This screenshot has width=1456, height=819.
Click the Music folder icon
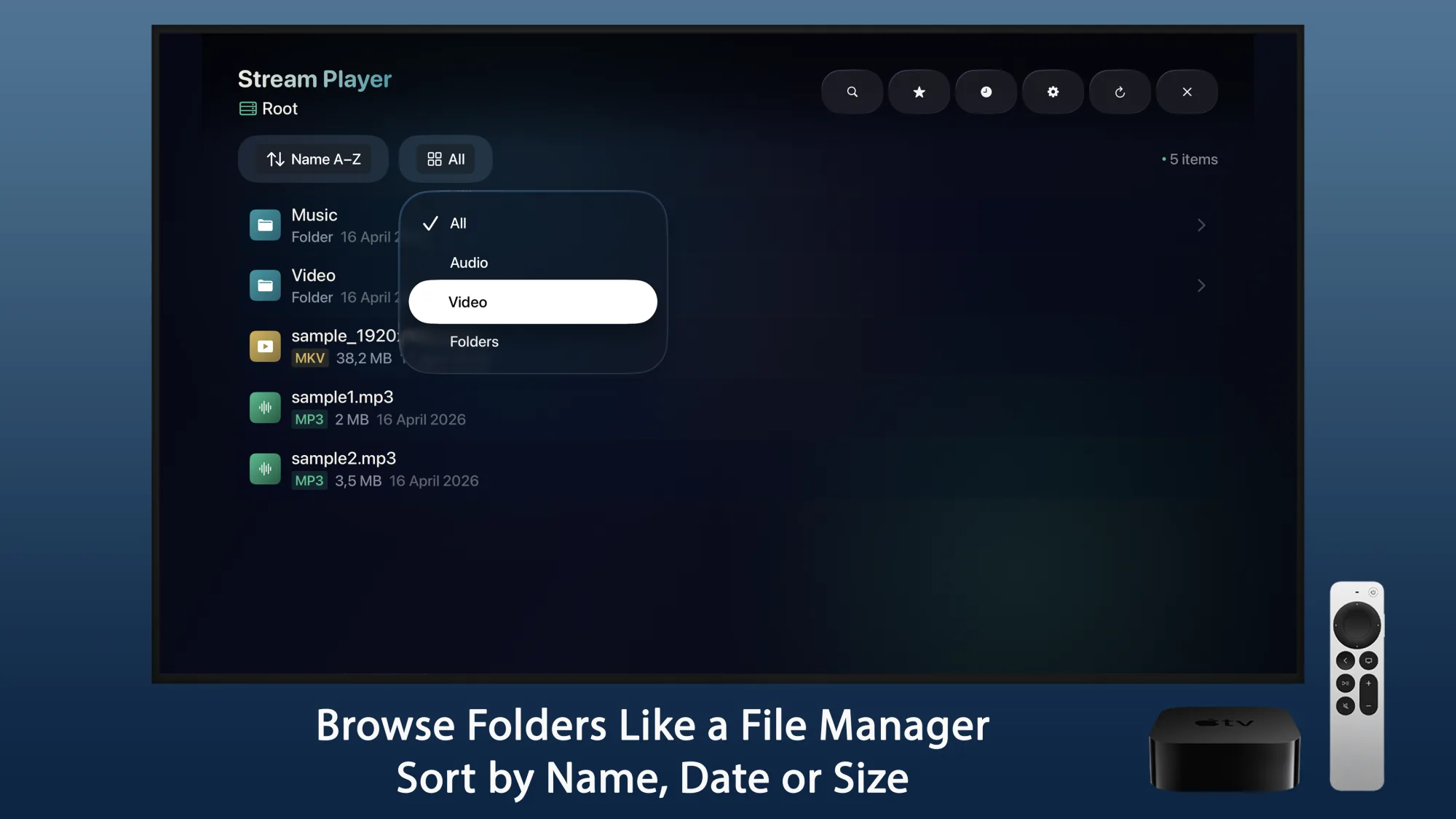click(x=265, y=225)
